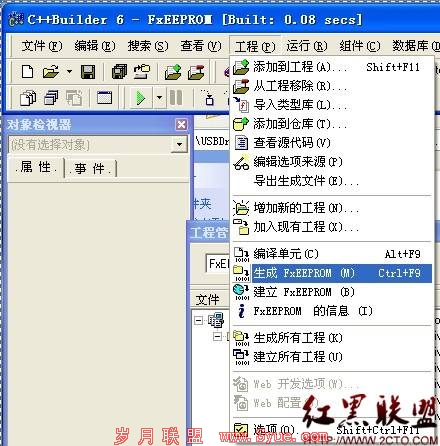
Task: Close the 对象检视器 panel
Action: click(181, 125)
